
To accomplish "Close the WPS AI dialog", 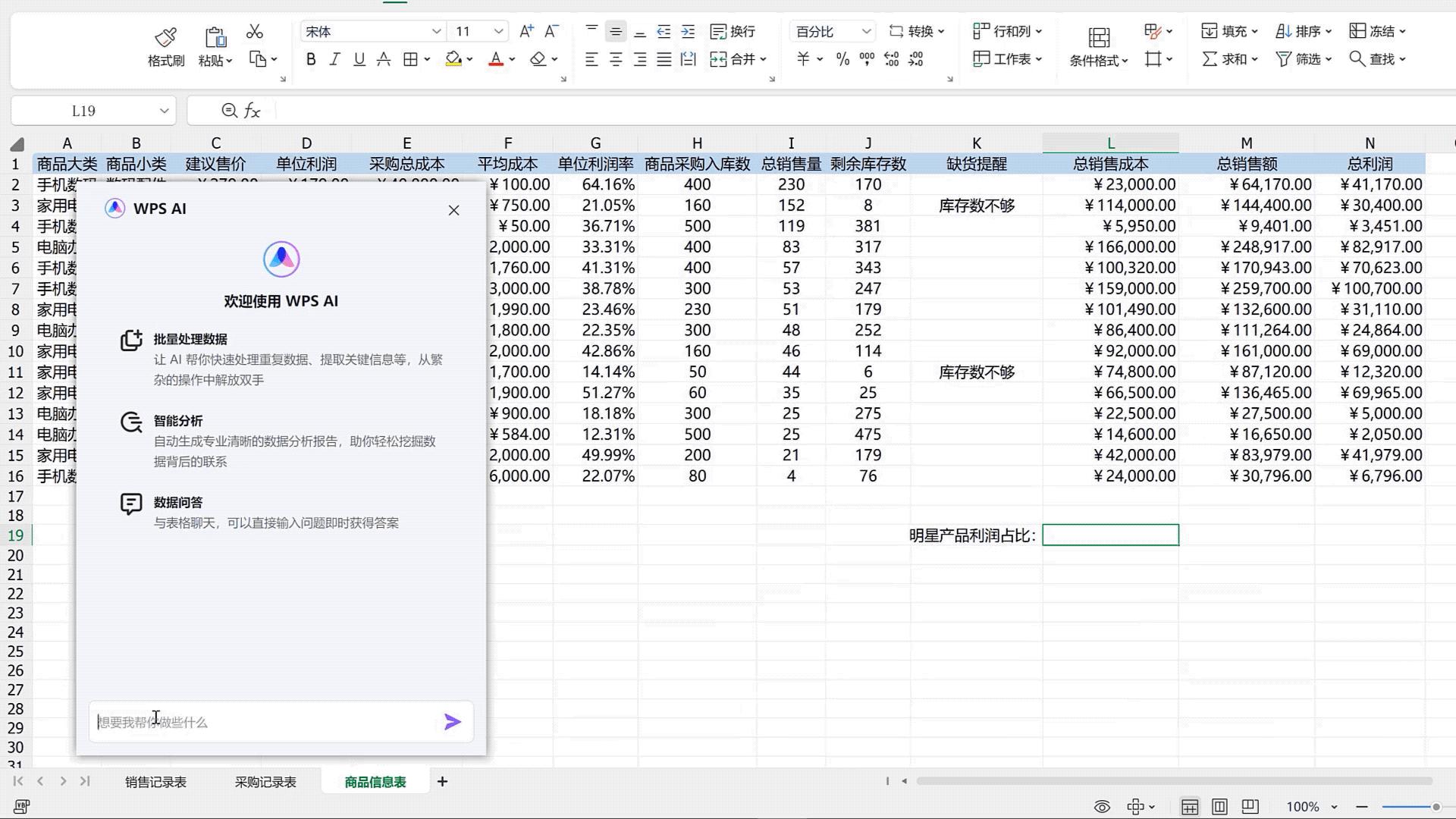I will pos(453,210).
